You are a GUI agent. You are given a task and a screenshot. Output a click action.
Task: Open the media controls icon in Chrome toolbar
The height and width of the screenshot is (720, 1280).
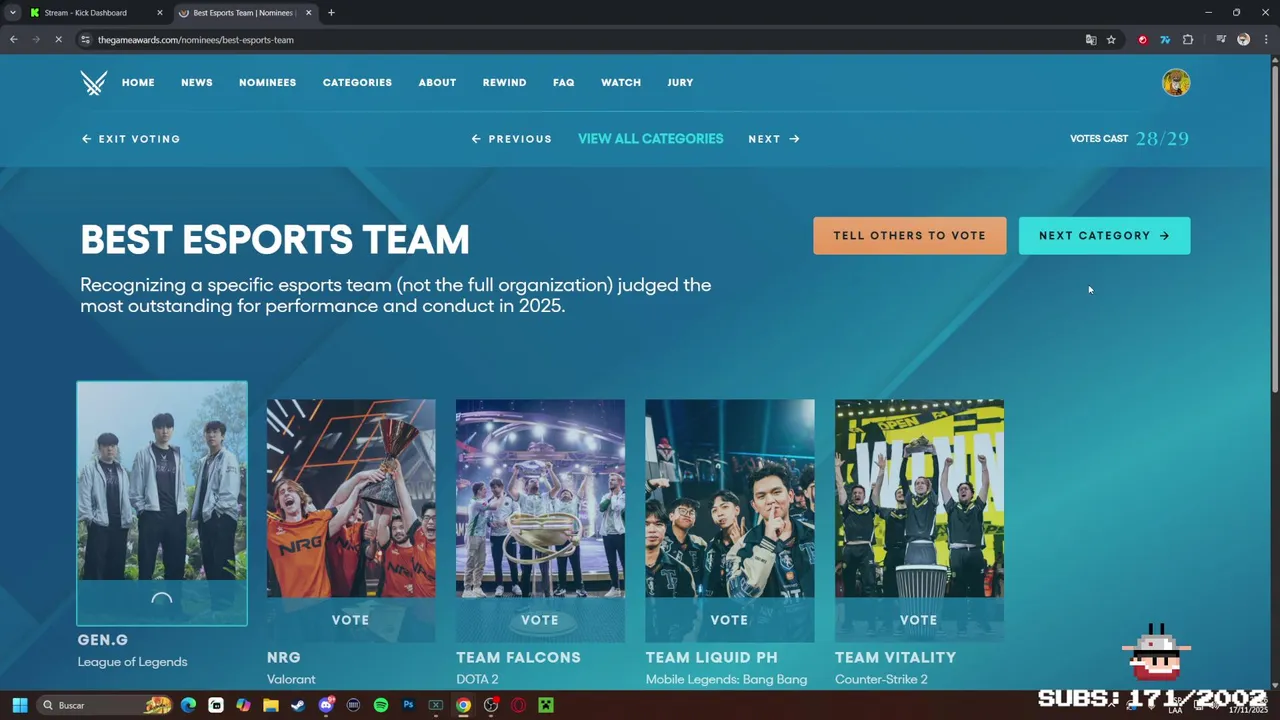[1221, 40]
